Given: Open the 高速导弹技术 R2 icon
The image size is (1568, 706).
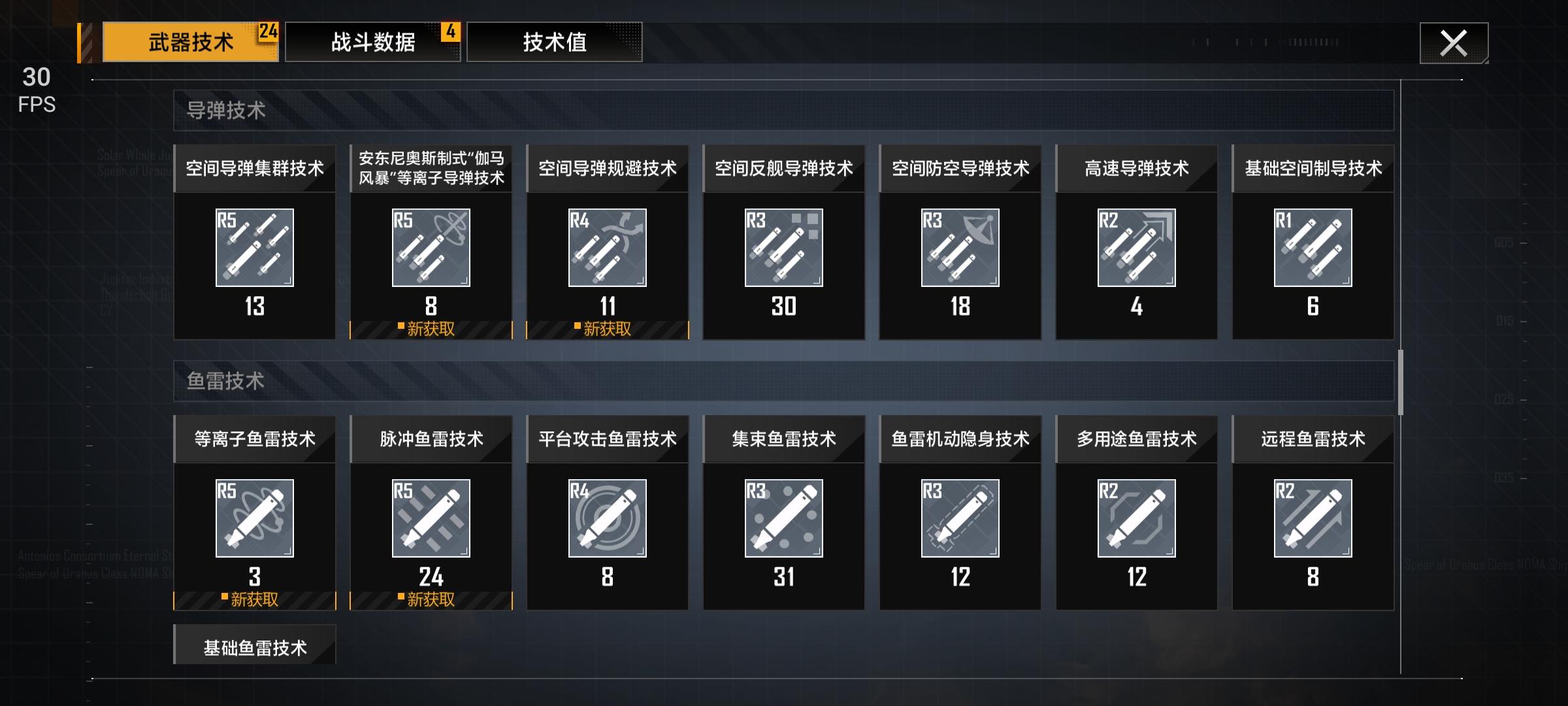Looking at the screenshot, I should click(1137, 248).
